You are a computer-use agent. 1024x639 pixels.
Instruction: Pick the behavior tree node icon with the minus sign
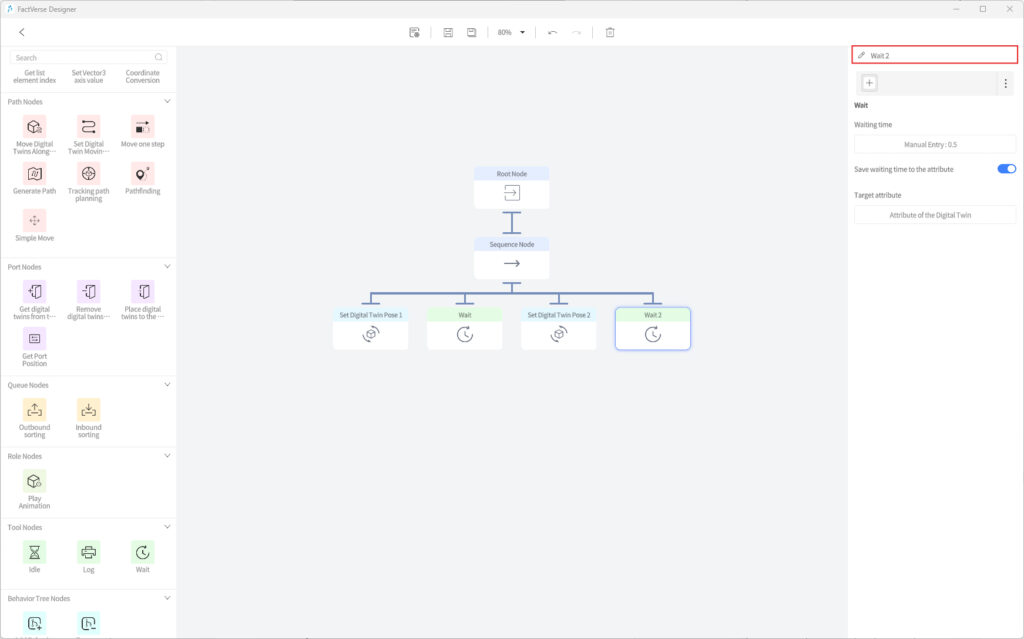point(88,623)
